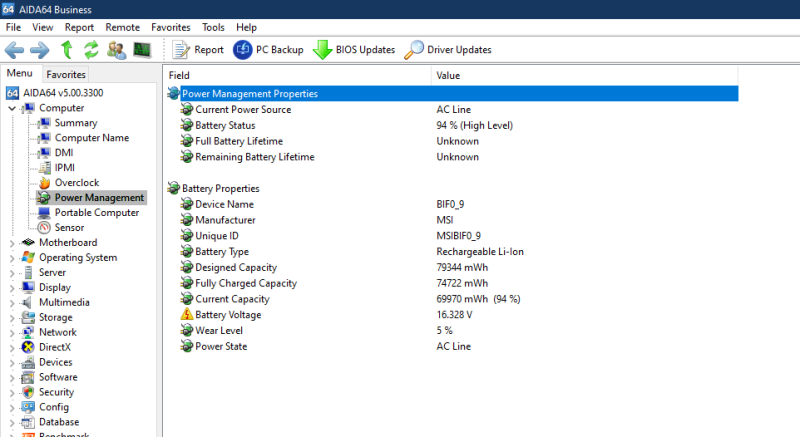This screenshot has width=800, height=437.
Task: Switch to the Favorites tab in sidebar
Action: pyautogui.click(x=66, y=74)
